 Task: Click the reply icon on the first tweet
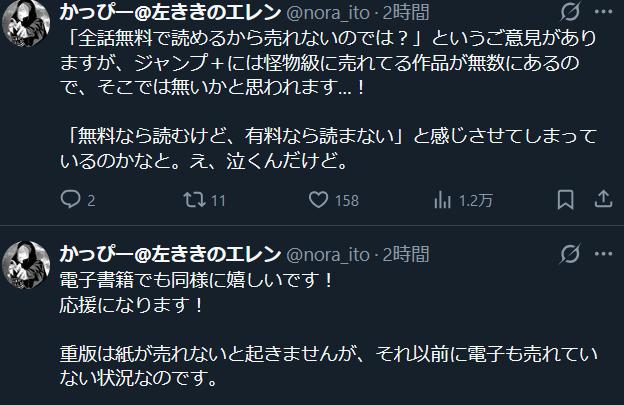[x=70, y=201]
